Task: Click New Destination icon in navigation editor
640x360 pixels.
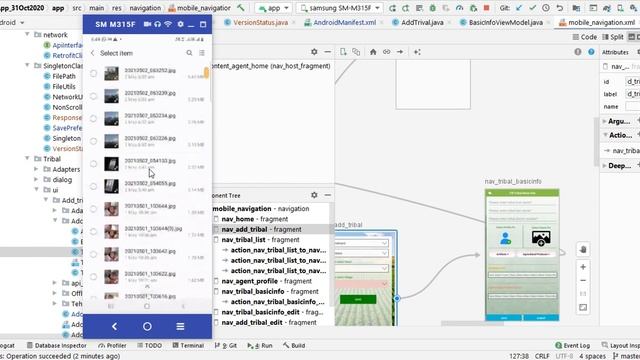Action: (x=343, y=52)
